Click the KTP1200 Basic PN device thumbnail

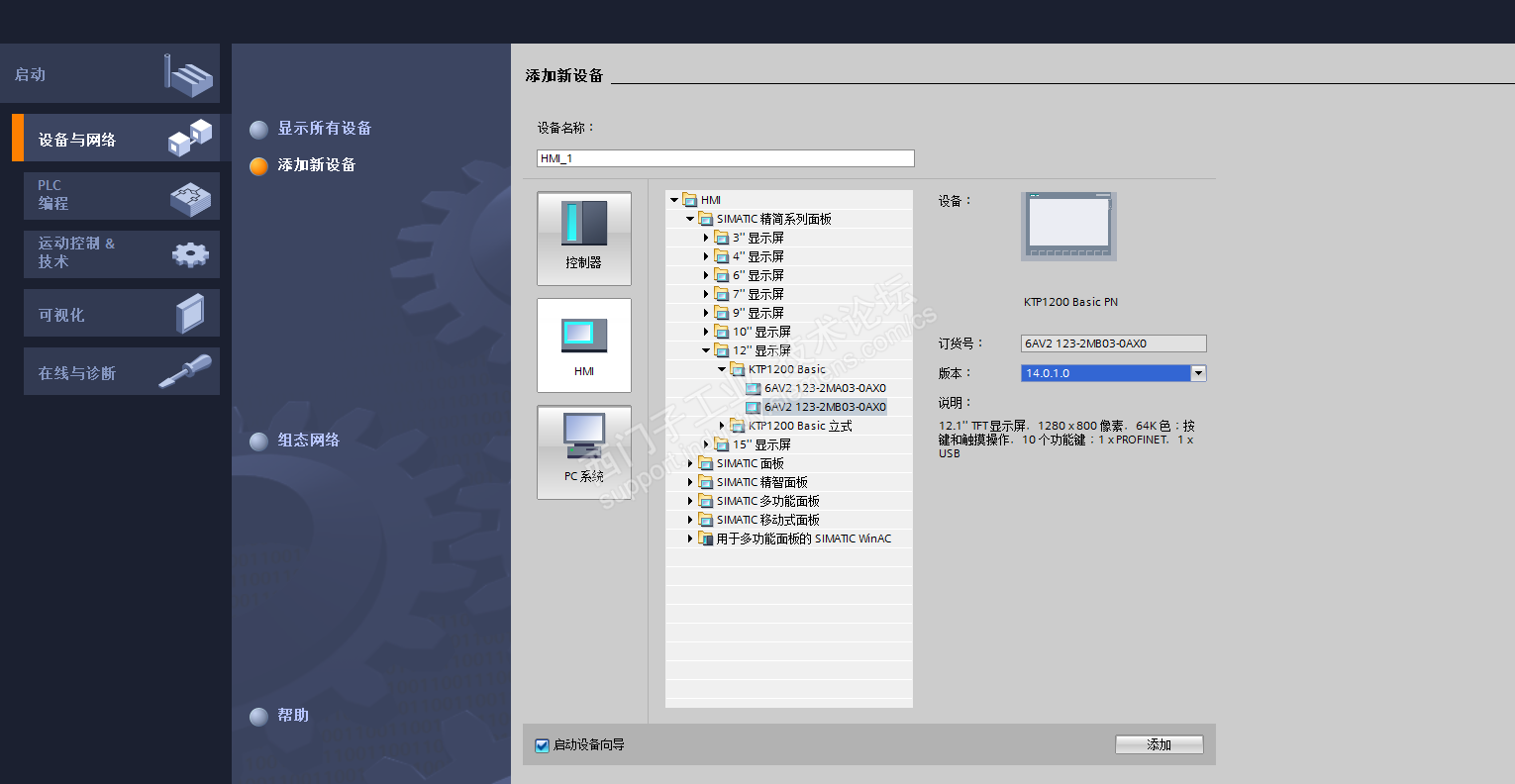pyautogui.click(x=1068, y=226)
